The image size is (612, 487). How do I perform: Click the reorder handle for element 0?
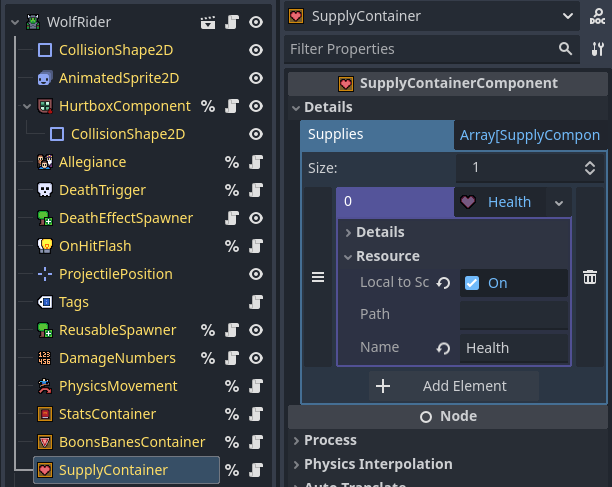(x=318, y=277)
